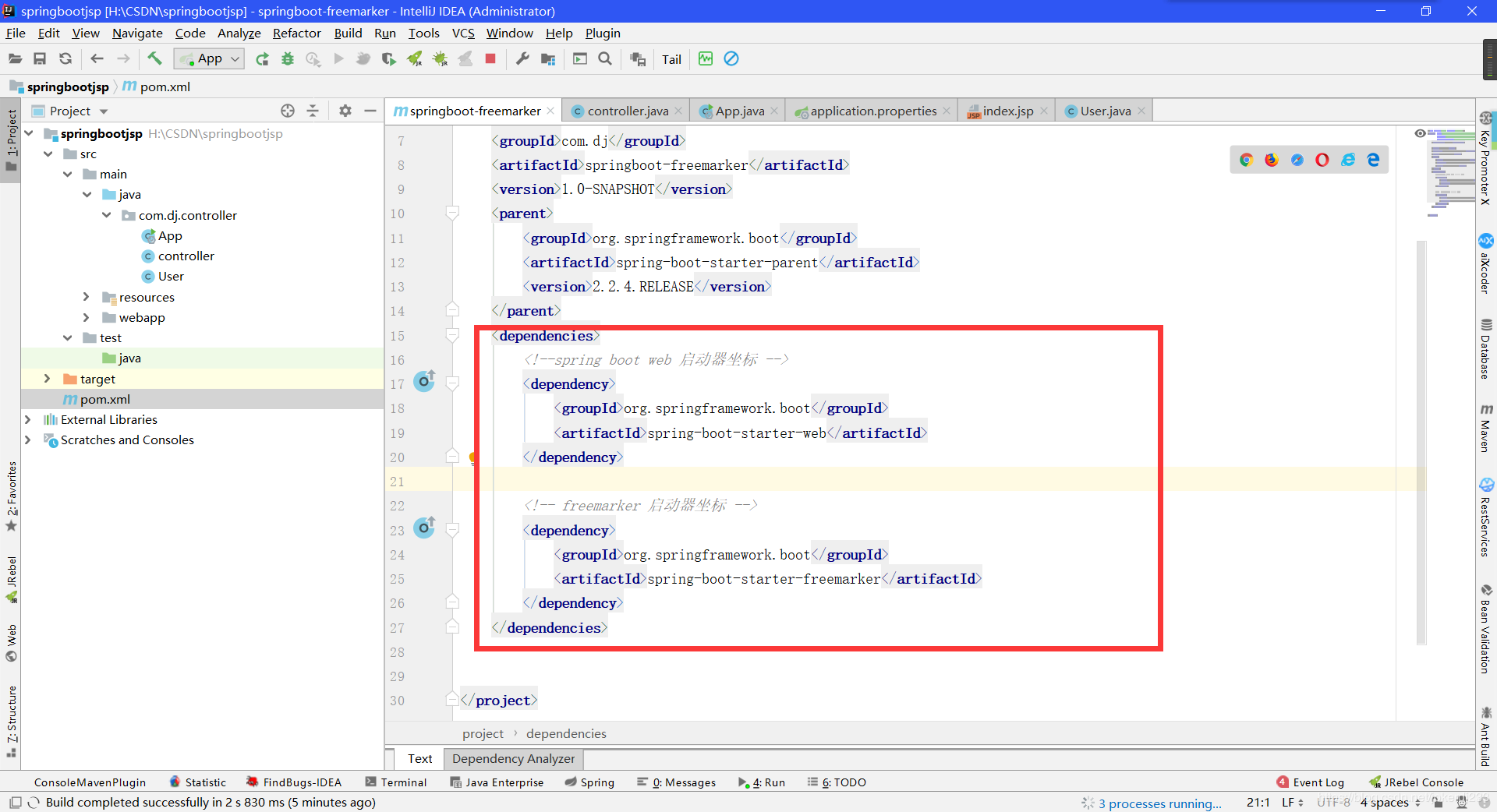Image resolution: width=1497 pixels, height=812 pixels.
Task: Expand External Libraries node
Action: pyautogui.click(x=28, y=419)
